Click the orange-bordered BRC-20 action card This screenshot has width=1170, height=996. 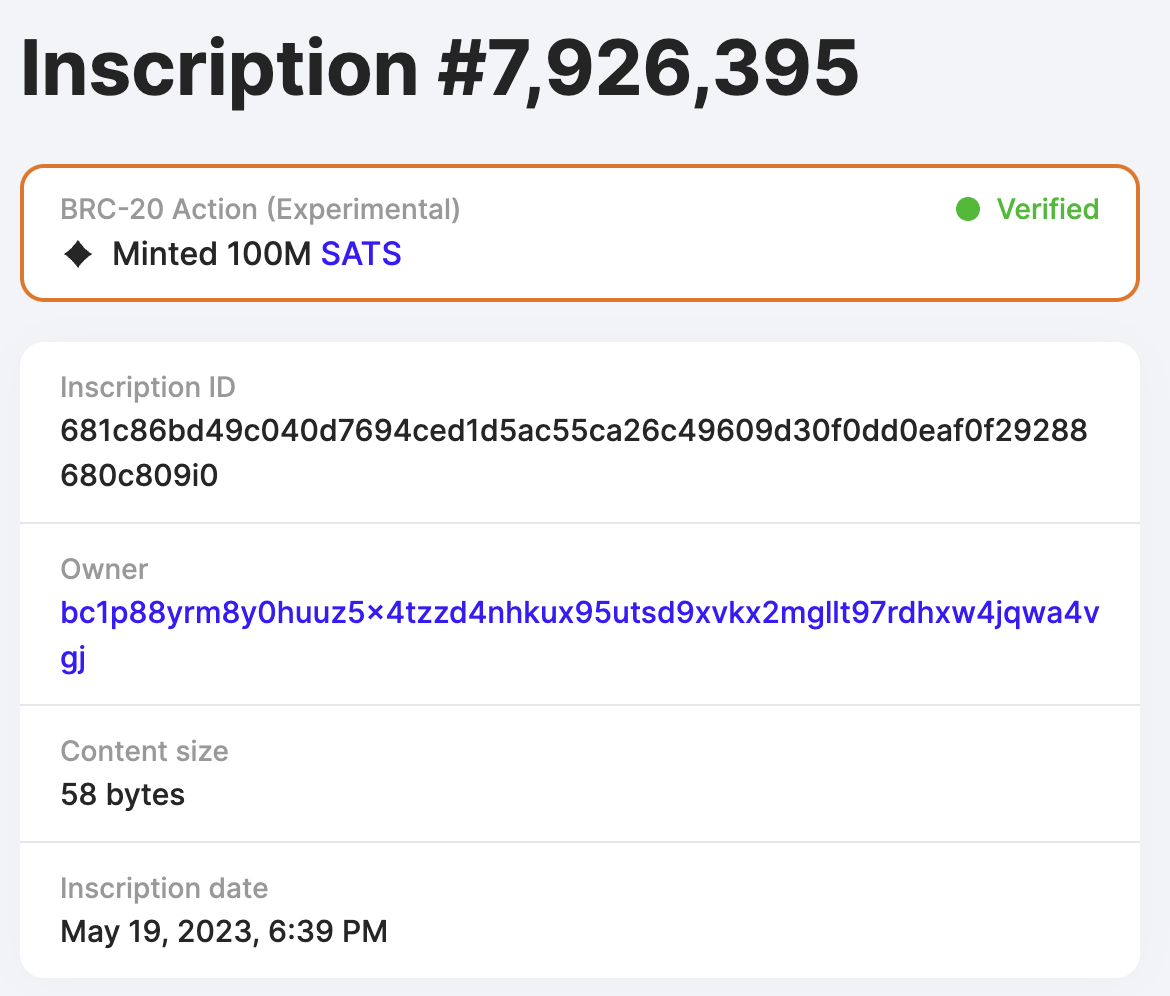(580, 233)
